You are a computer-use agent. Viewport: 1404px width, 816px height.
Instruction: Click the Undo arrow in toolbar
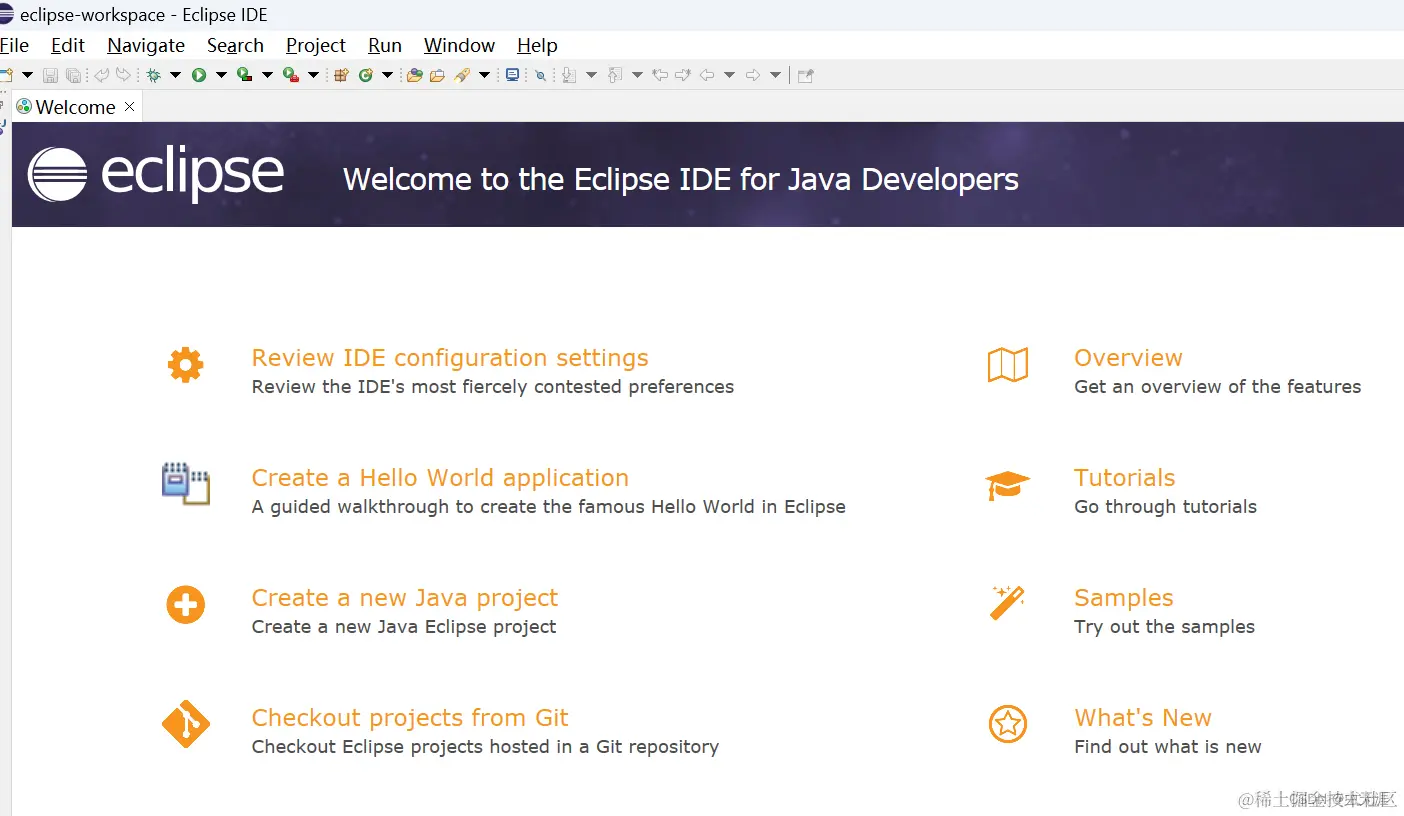101,75
